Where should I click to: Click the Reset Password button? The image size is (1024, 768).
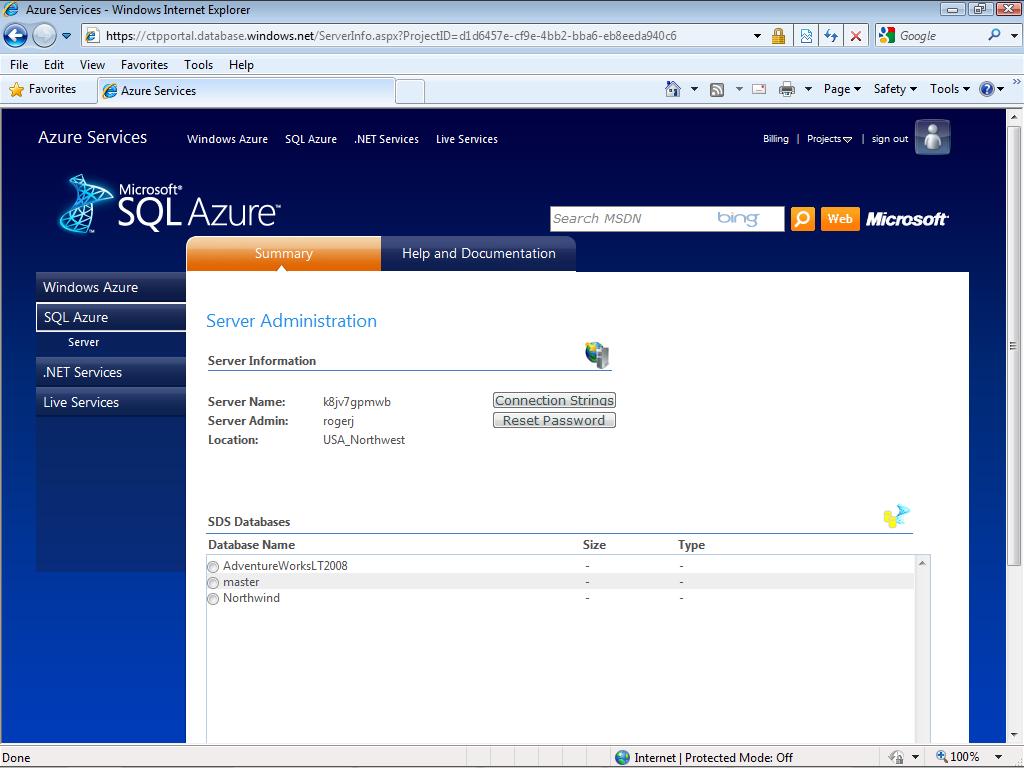(x=553, y=420)
